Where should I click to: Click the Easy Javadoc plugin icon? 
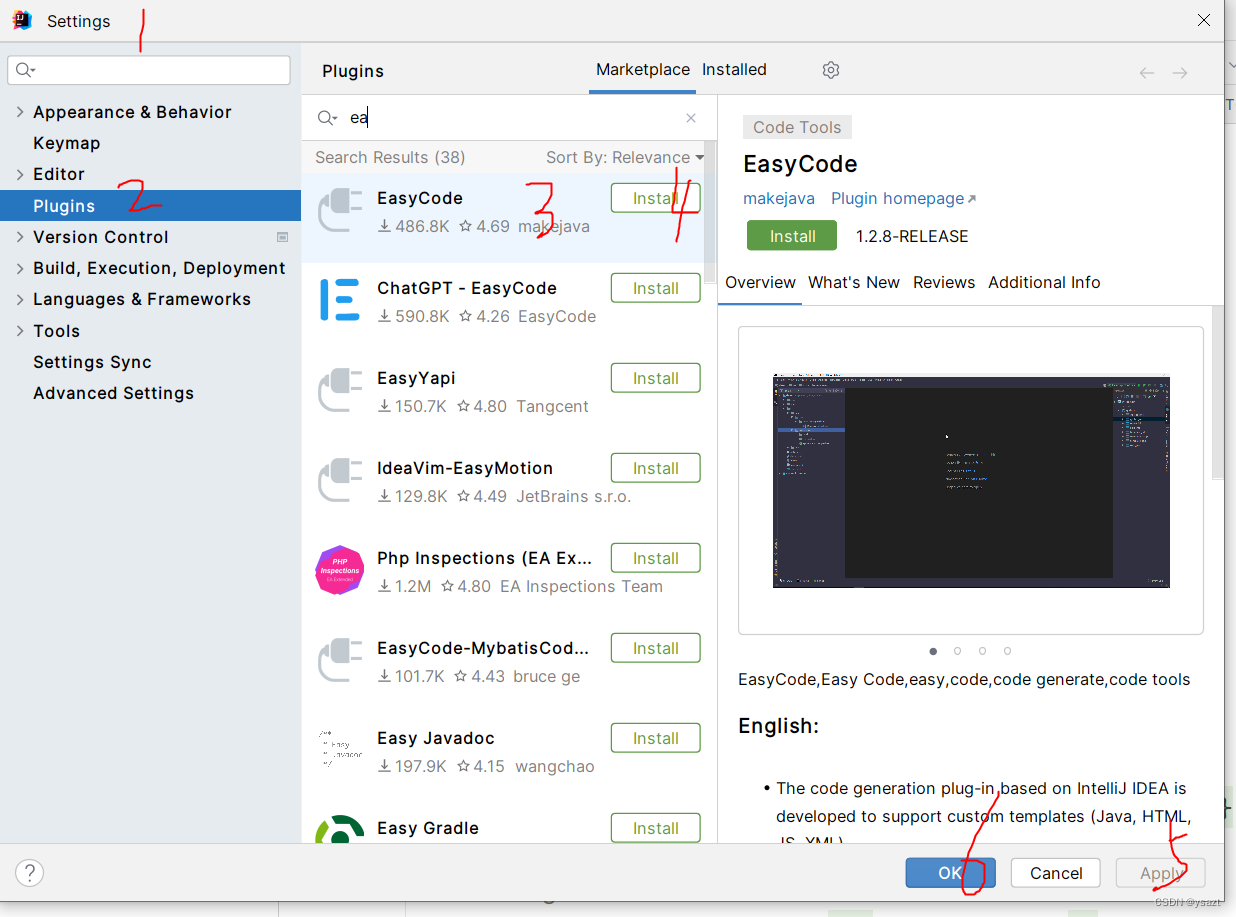[x=340, y=750]
